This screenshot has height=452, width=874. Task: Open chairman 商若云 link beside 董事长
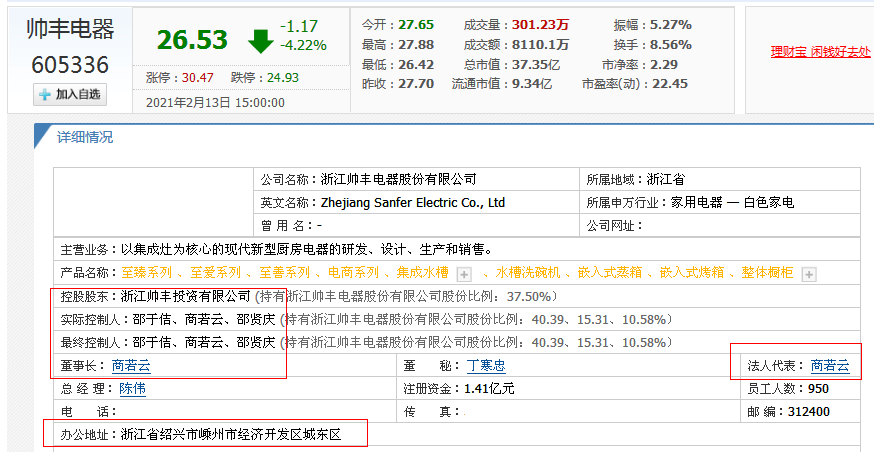[x=131, y=366]
